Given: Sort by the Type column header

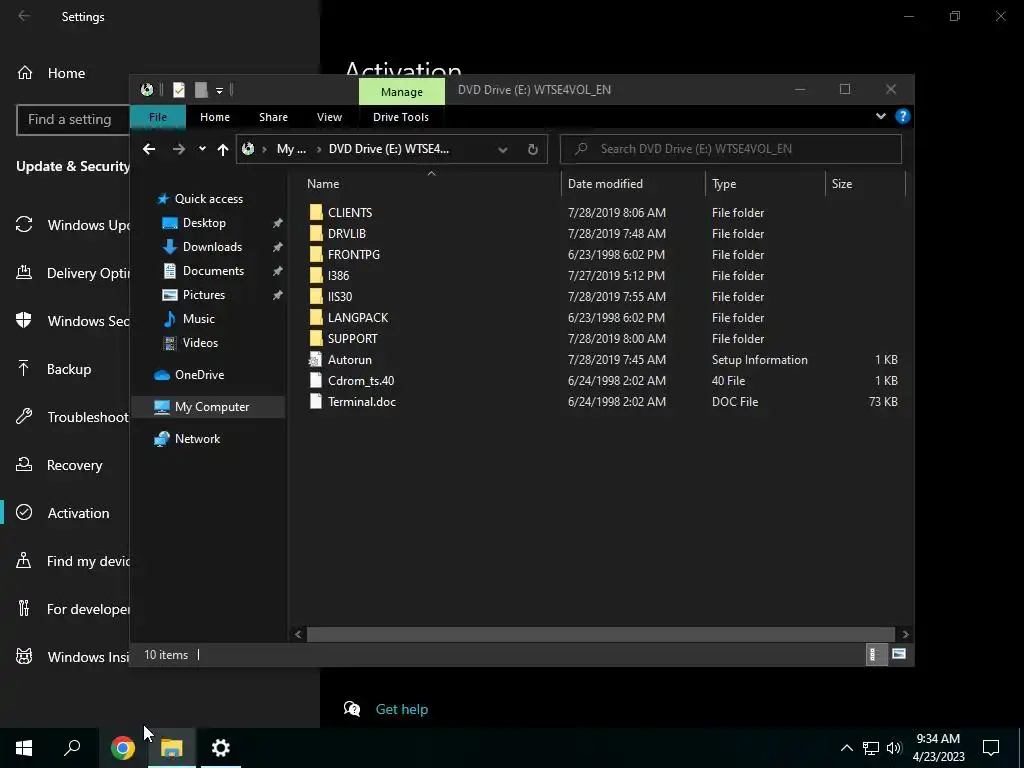Looking at the screenshot, I should 765,184.
